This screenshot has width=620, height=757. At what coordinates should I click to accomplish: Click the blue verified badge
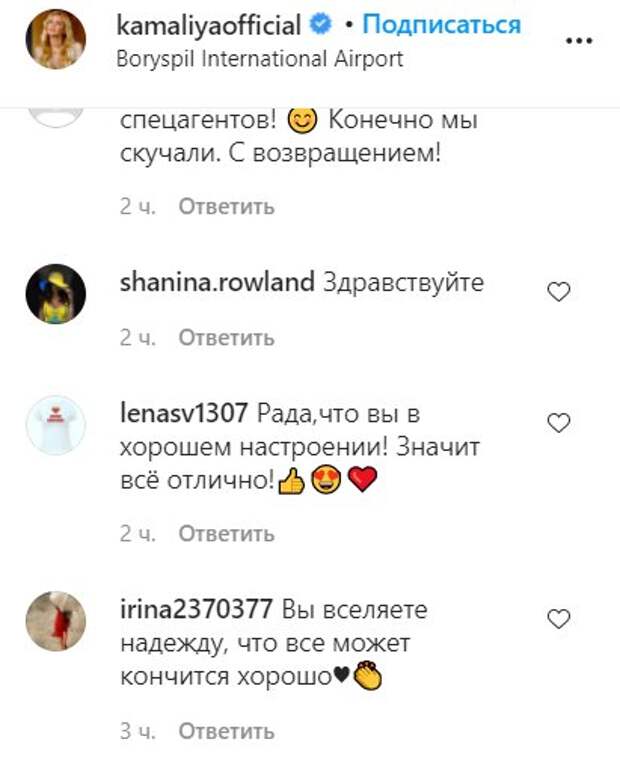pos(321,25)
